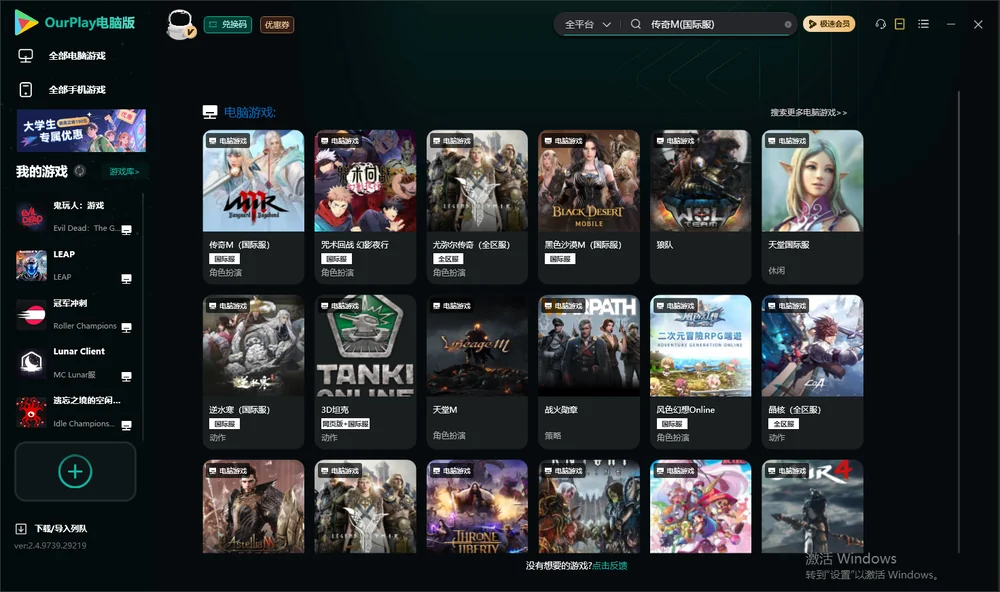
Task: Open the 咒术回战 幻影夜行 game card
Action: [365, 207]
